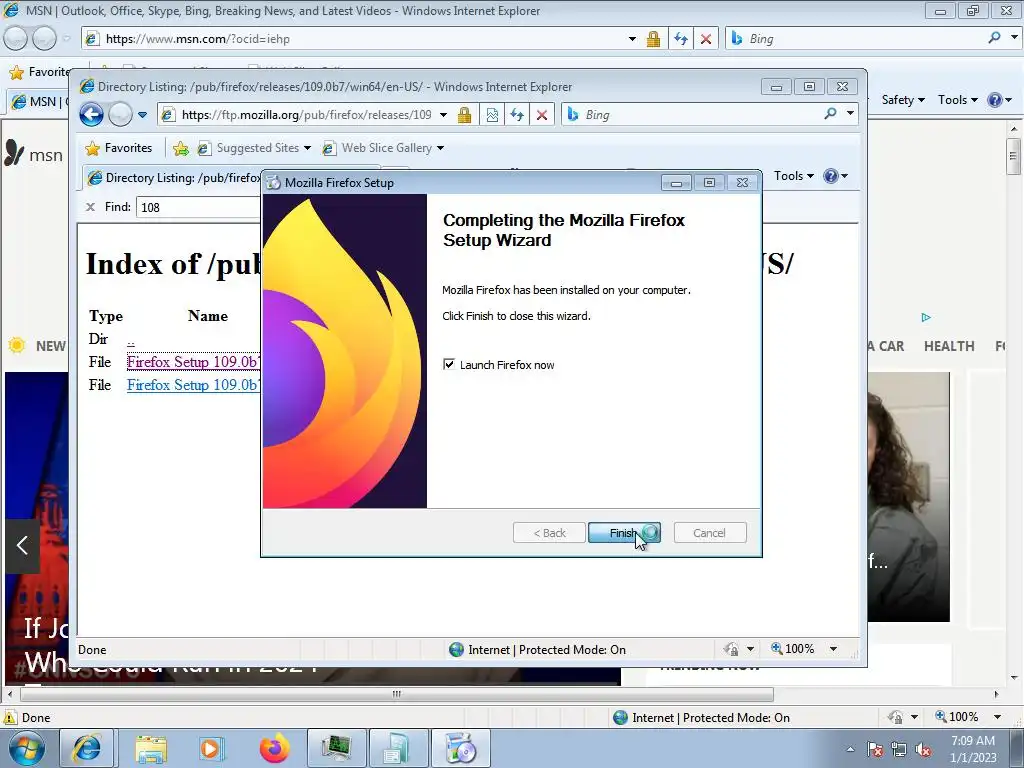Image resolution: width=1024 pixels, height=768 pixels.
Task: Click refresh icon in MSN window toolbar
Action: (x=680, y=39)
